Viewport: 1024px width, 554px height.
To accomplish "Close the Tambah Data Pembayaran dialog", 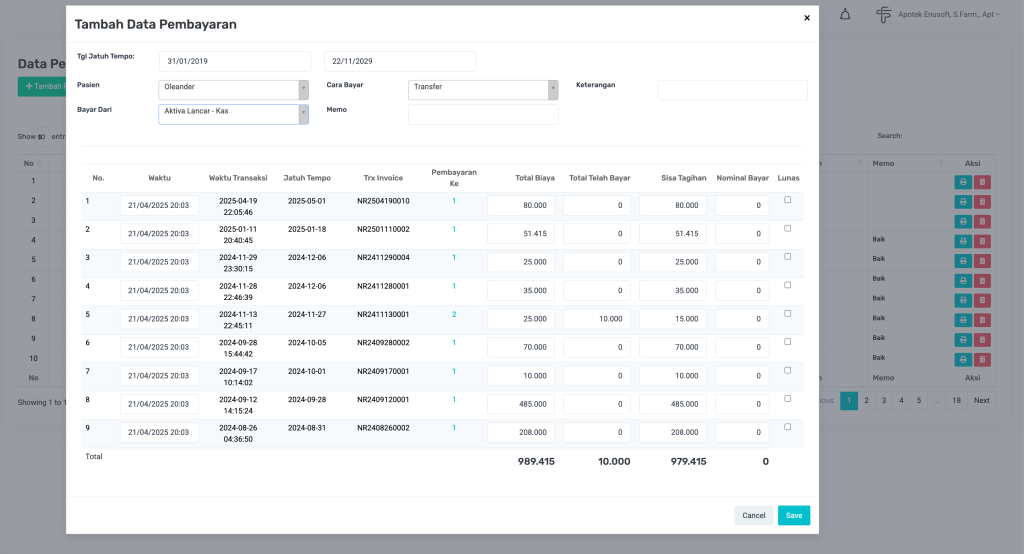I will [x=807, y=18].
